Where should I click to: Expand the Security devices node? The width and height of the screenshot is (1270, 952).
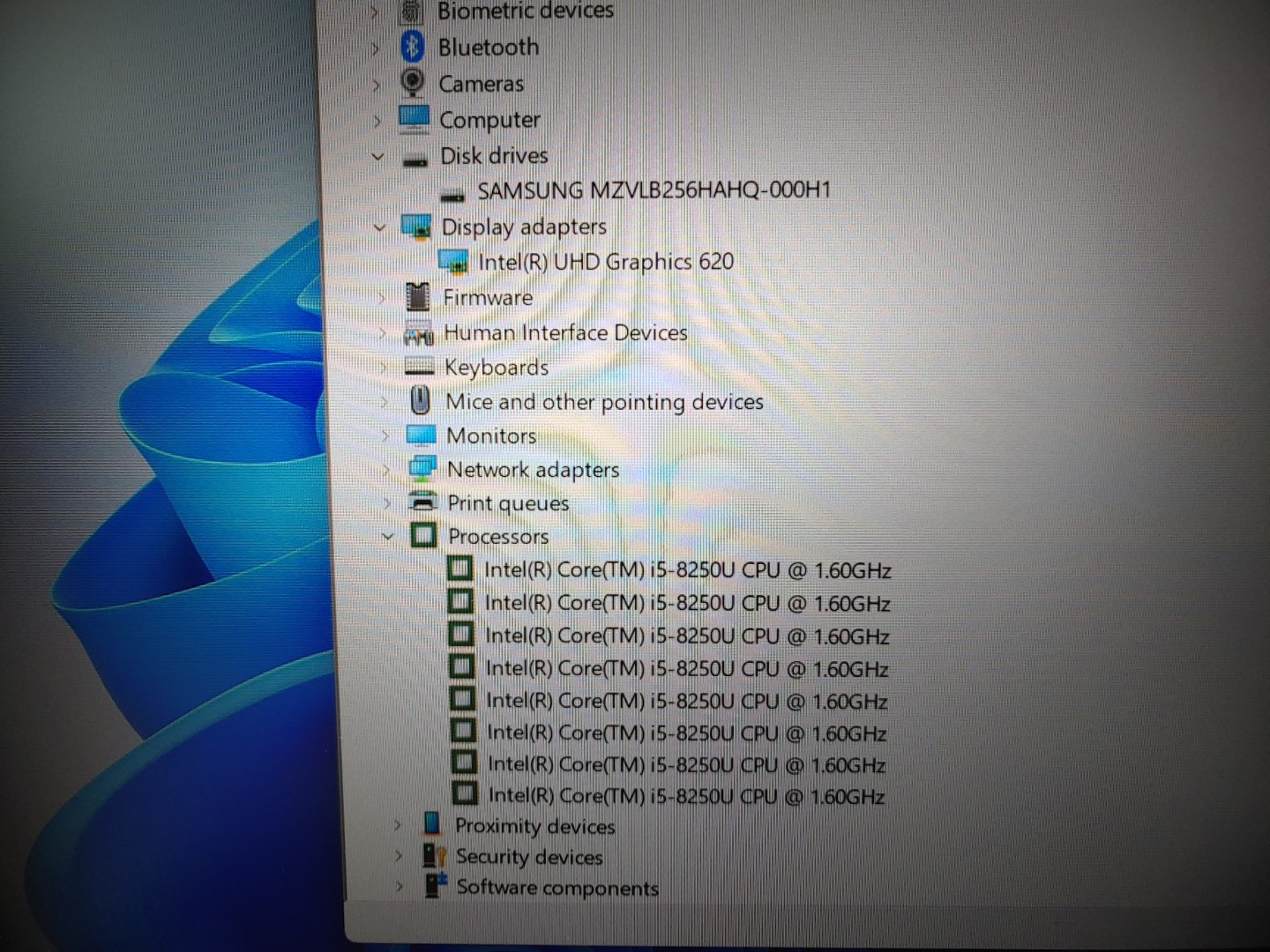point(398,856)
